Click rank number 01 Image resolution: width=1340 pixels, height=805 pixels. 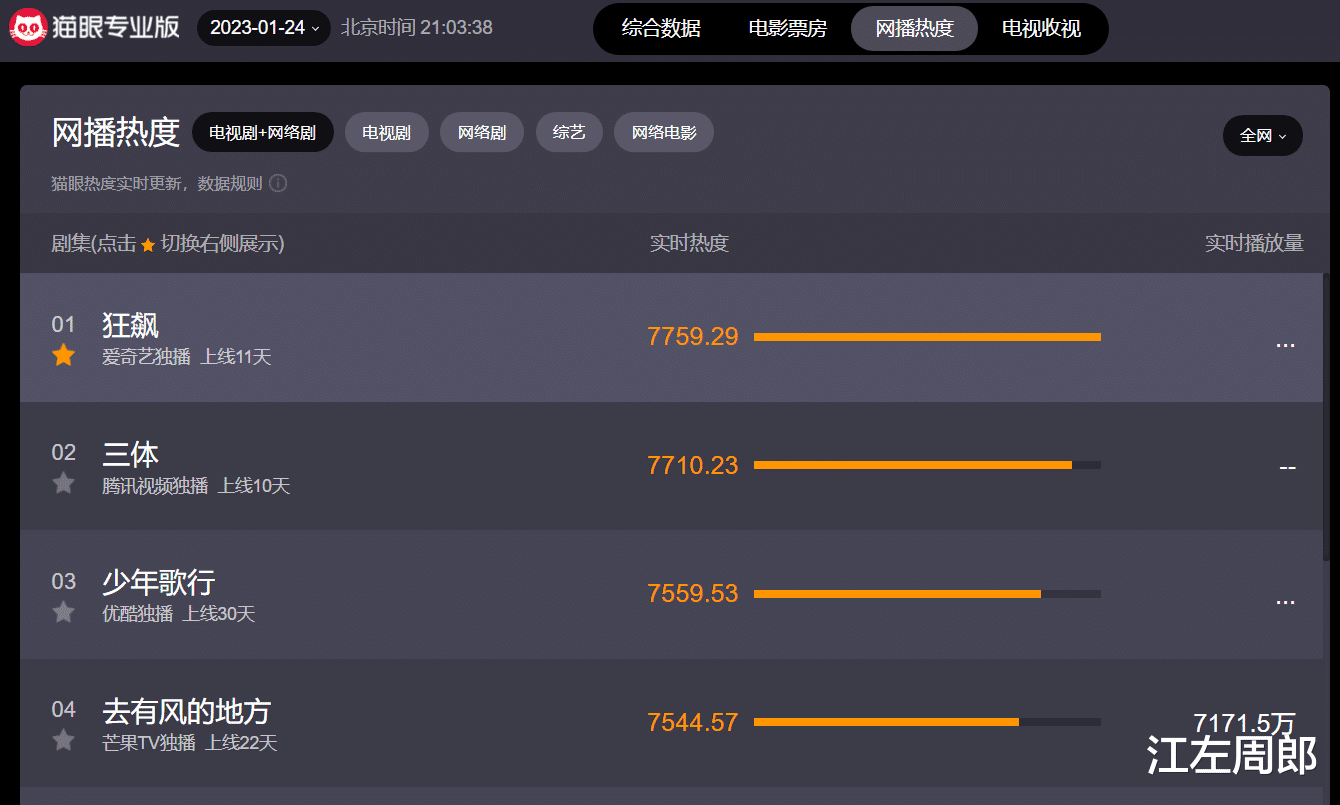pos(63,324)
